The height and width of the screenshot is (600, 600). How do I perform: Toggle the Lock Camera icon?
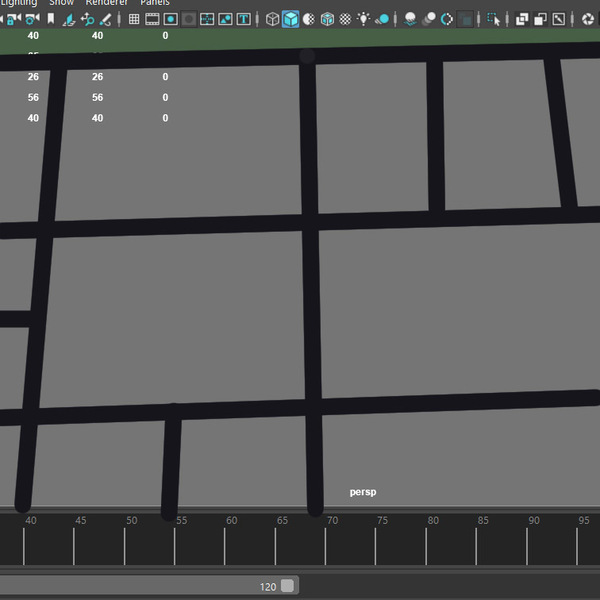tap(13, 19)
